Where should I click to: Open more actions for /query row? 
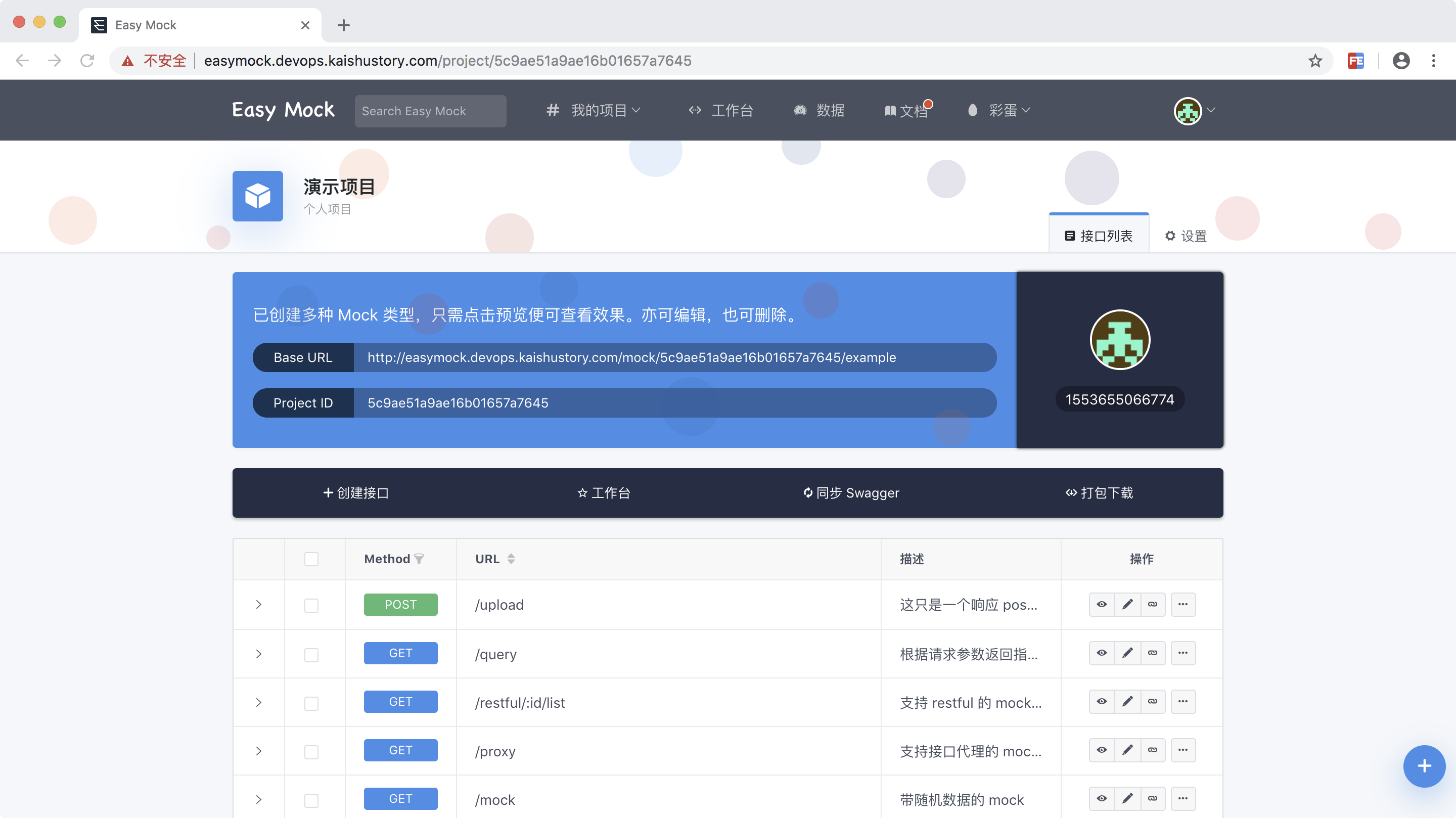pyautogui.click(x=1183, y=653)
